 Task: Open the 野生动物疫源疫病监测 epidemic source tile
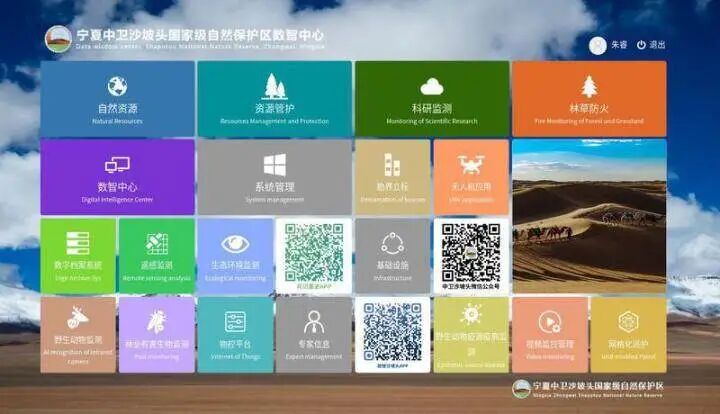(x=471, y=335)
